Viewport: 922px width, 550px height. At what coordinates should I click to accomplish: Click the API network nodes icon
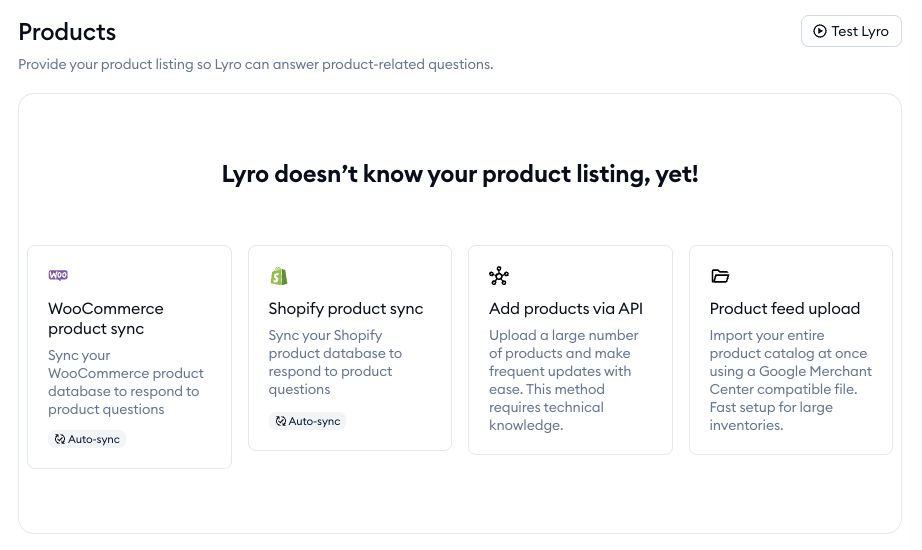click(499, 276)
